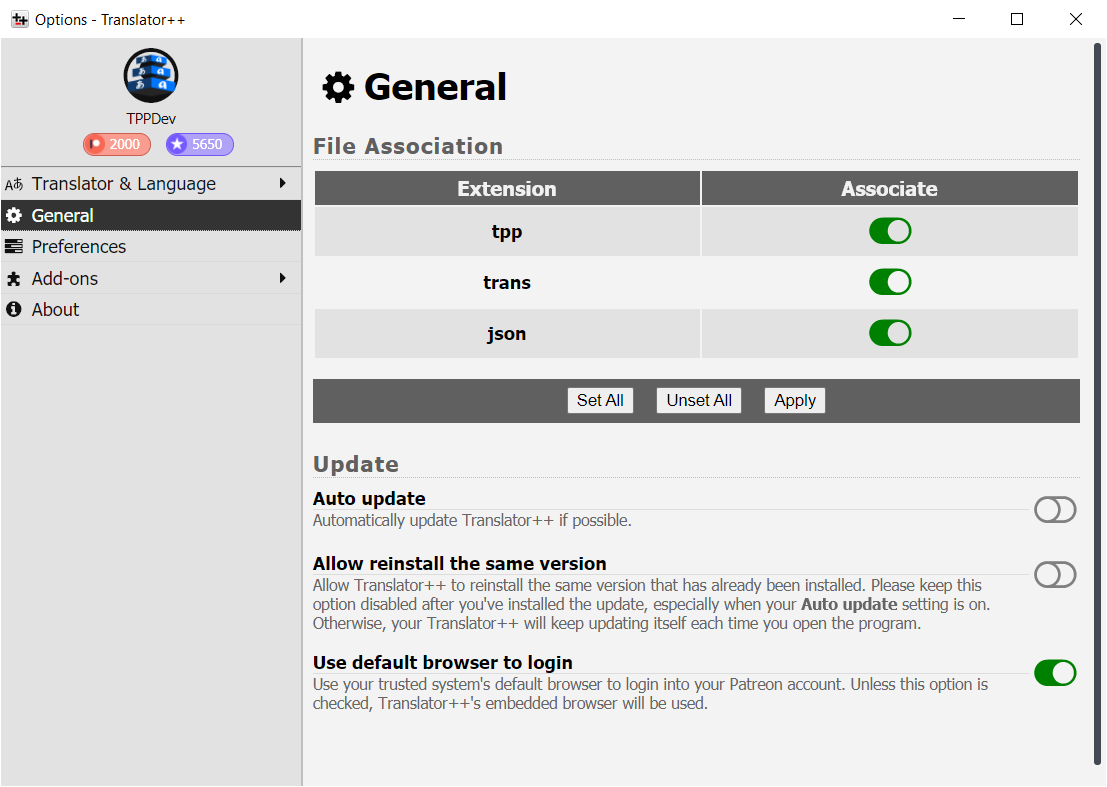Click the vertical scrollbar on the right
1107x787 pixels.
tap(1098, 404)
